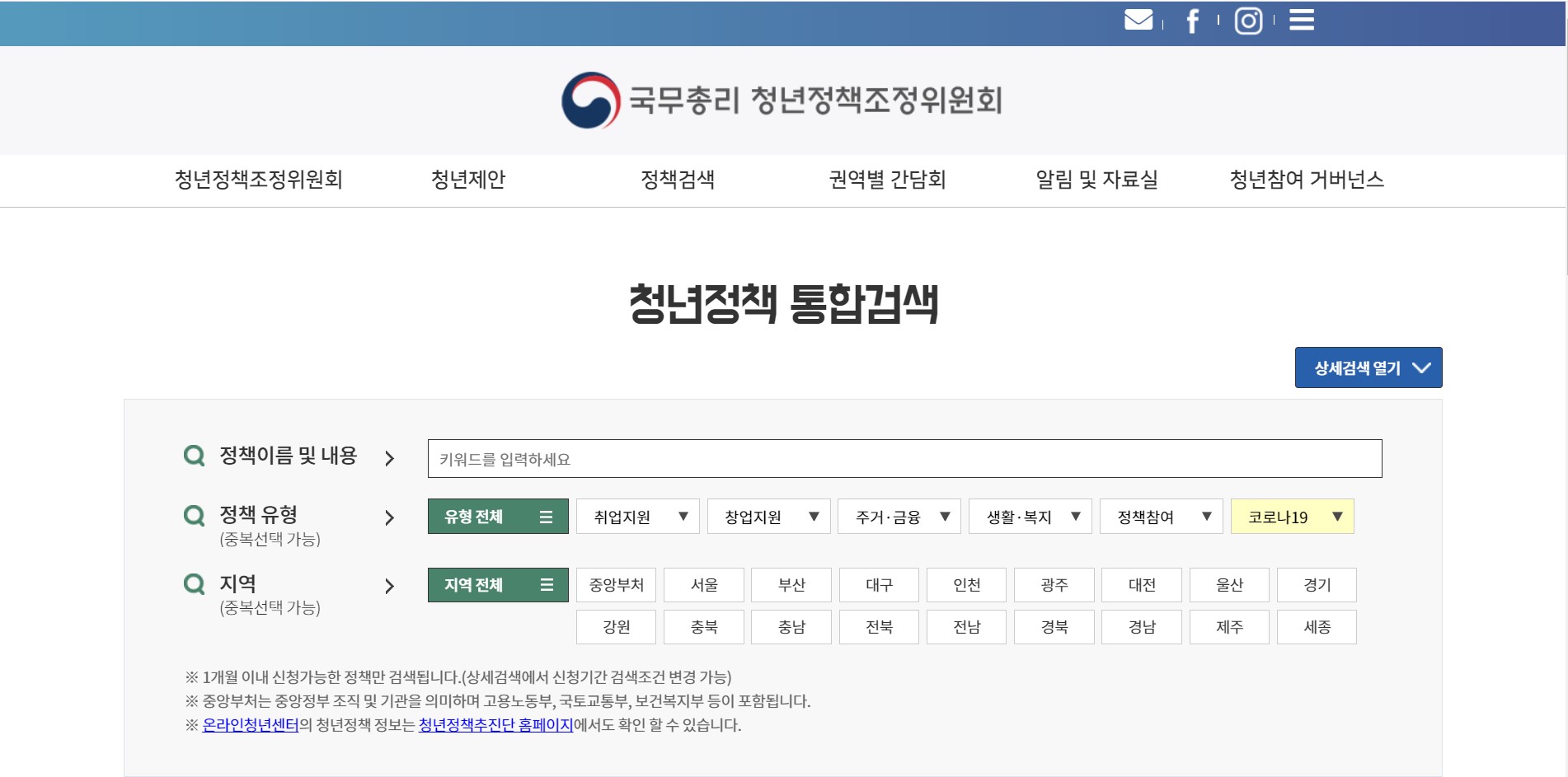Click chevron arrow next to 정책 유형
The width and height of the screenshot is (1568, 777).
tap(390, 517)
